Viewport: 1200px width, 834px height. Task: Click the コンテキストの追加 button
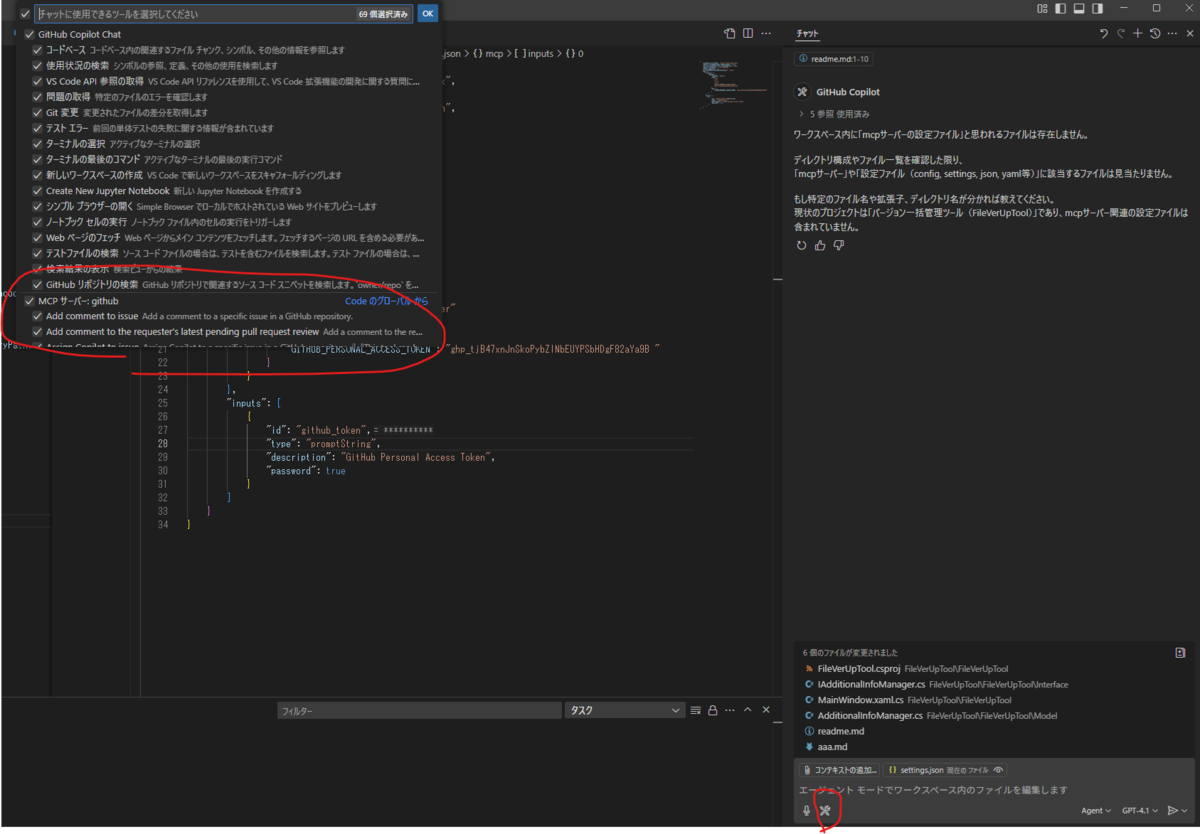click(x=839, y=770)
